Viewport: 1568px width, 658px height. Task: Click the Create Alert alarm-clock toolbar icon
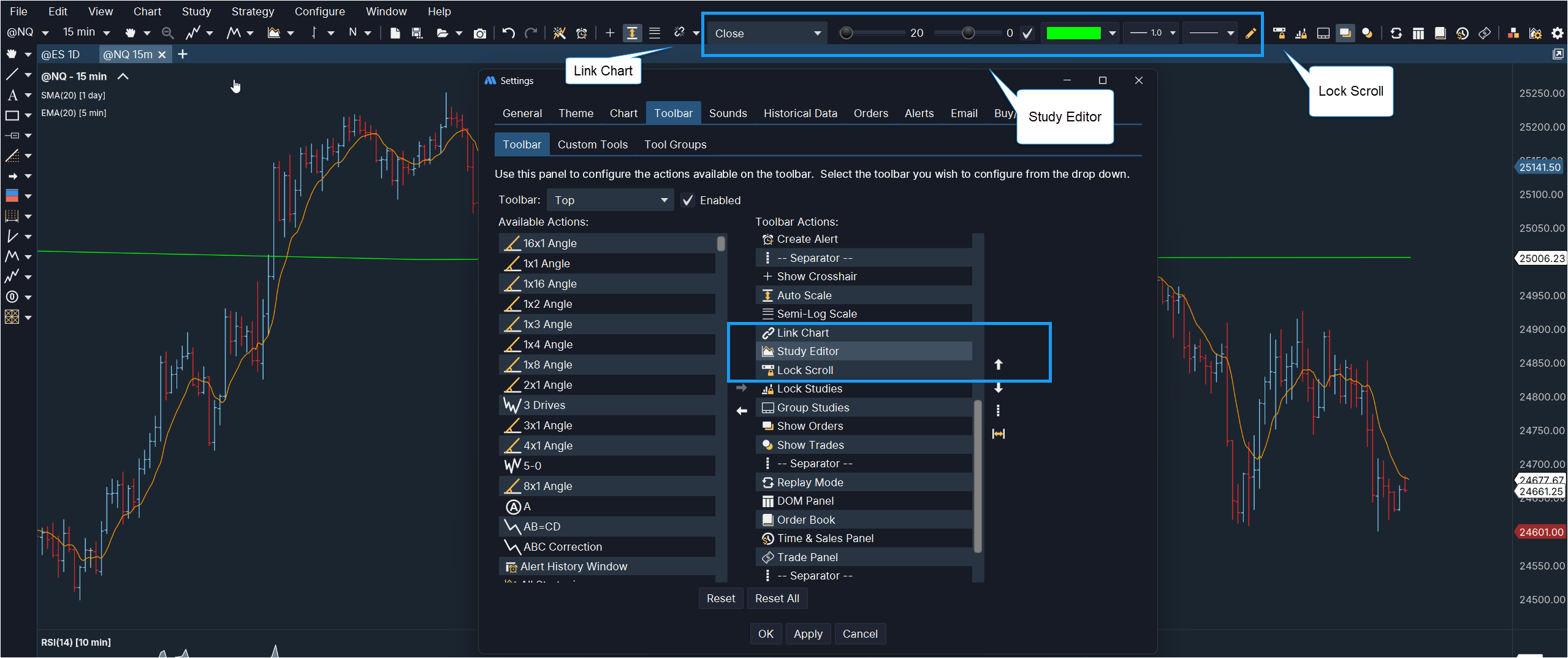coord(581,33)
